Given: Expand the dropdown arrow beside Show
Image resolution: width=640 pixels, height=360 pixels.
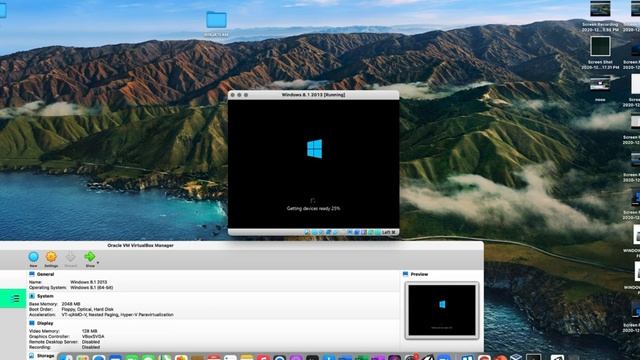Looking at the screenshot, I should 98,262.
